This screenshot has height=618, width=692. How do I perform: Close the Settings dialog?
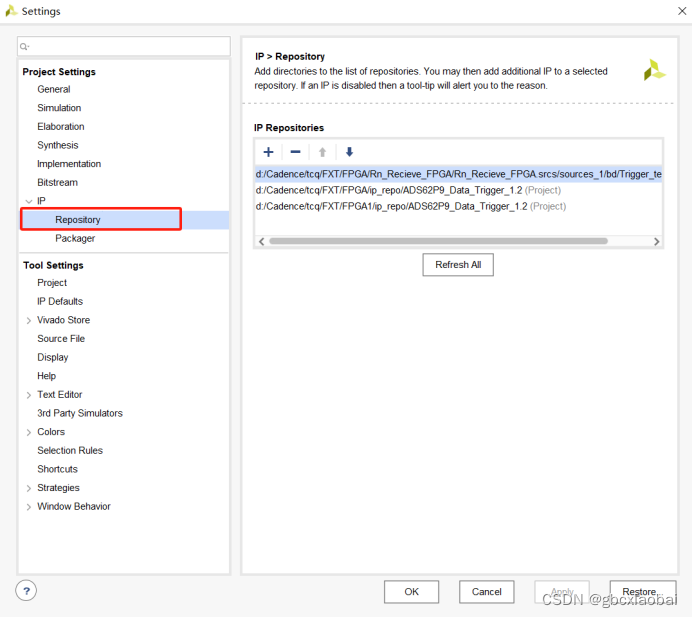[682, 11]
